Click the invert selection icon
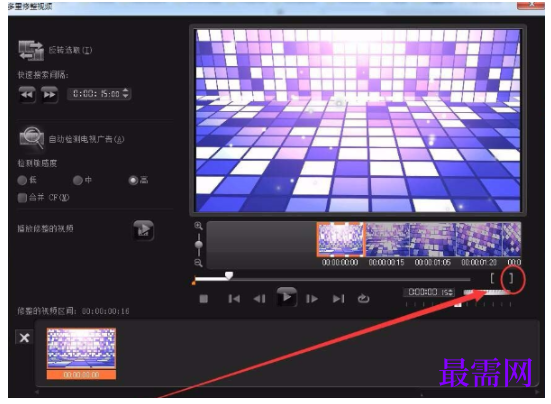Viewport: 551px width, 404px height. (x=31, y=50)
